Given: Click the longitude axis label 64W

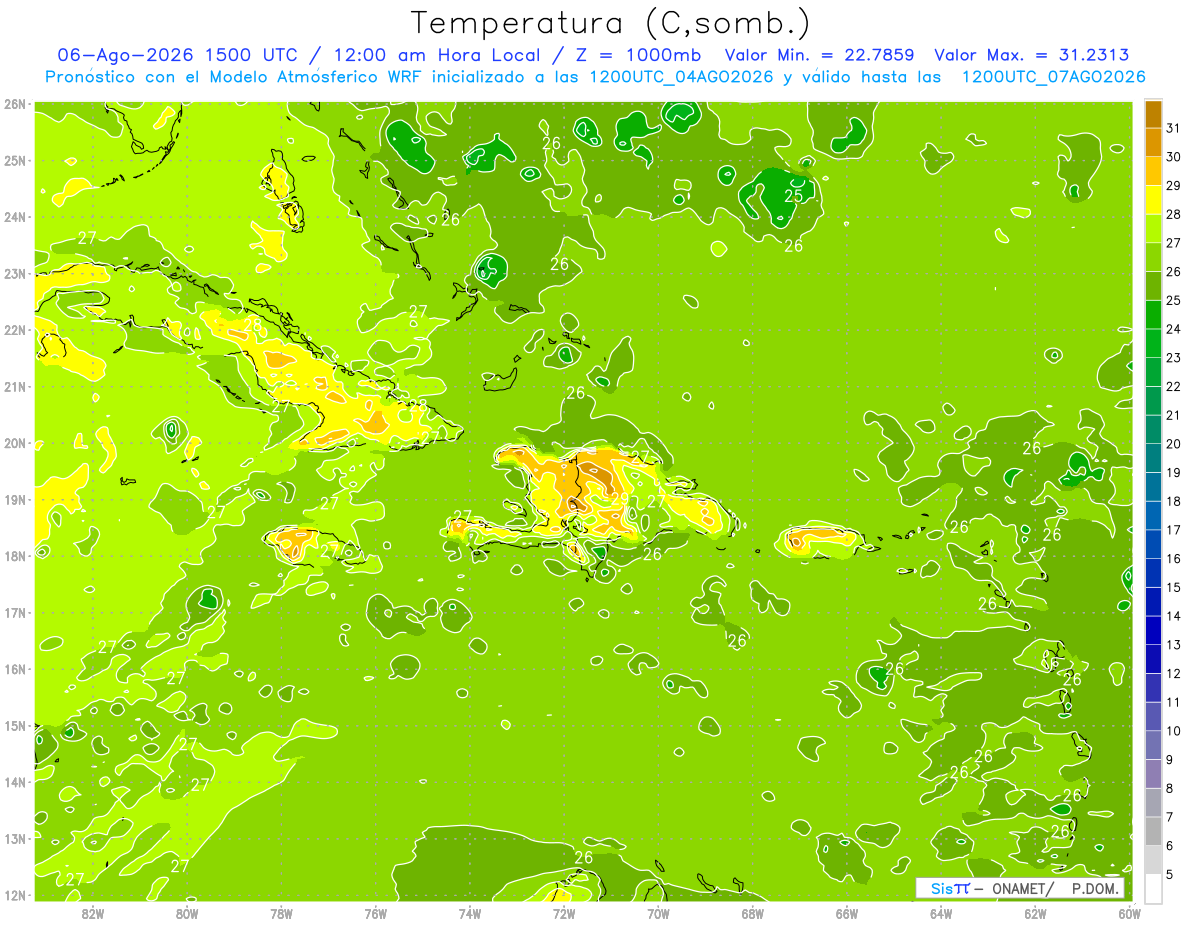Looking at the screenshot, I should pyautogui.click(x=940, y=914).
